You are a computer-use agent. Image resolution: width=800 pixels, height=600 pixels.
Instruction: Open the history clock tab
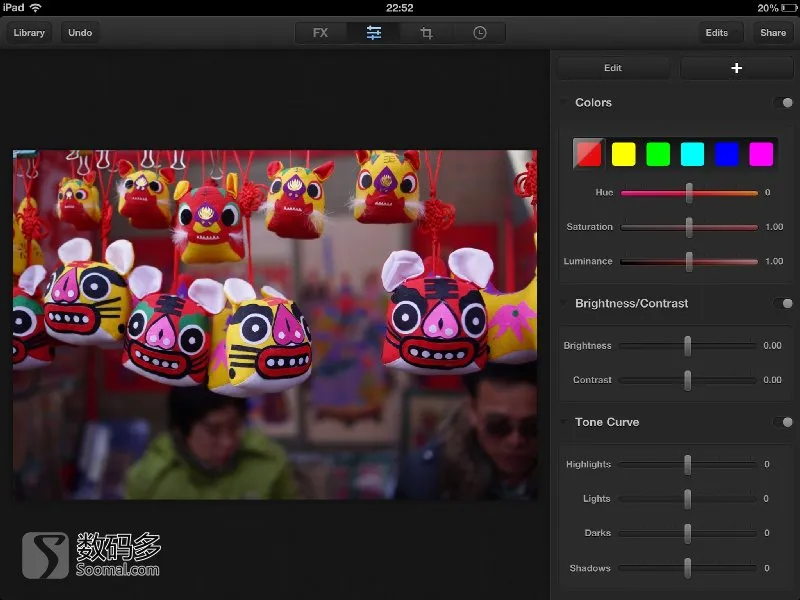[480, 33]
